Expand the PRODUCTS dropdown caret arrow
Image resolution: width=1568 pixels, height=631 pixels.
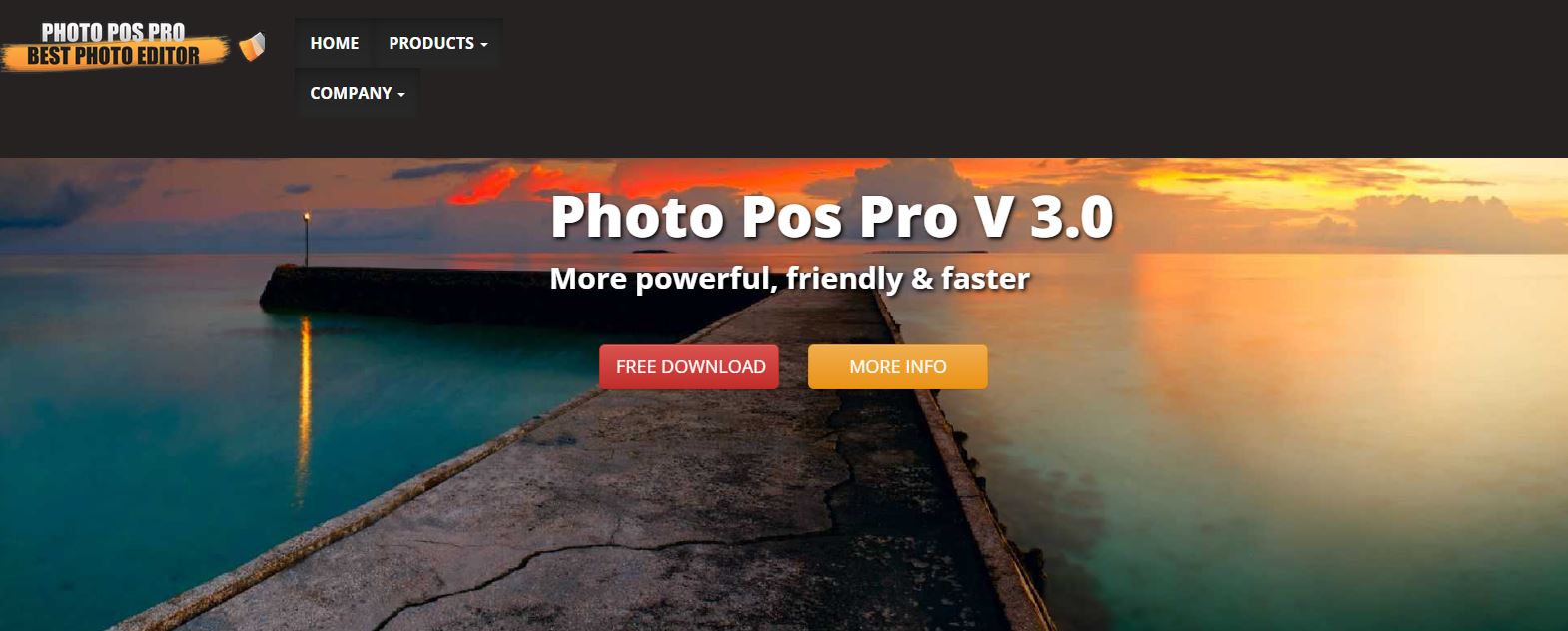point(484,45)
